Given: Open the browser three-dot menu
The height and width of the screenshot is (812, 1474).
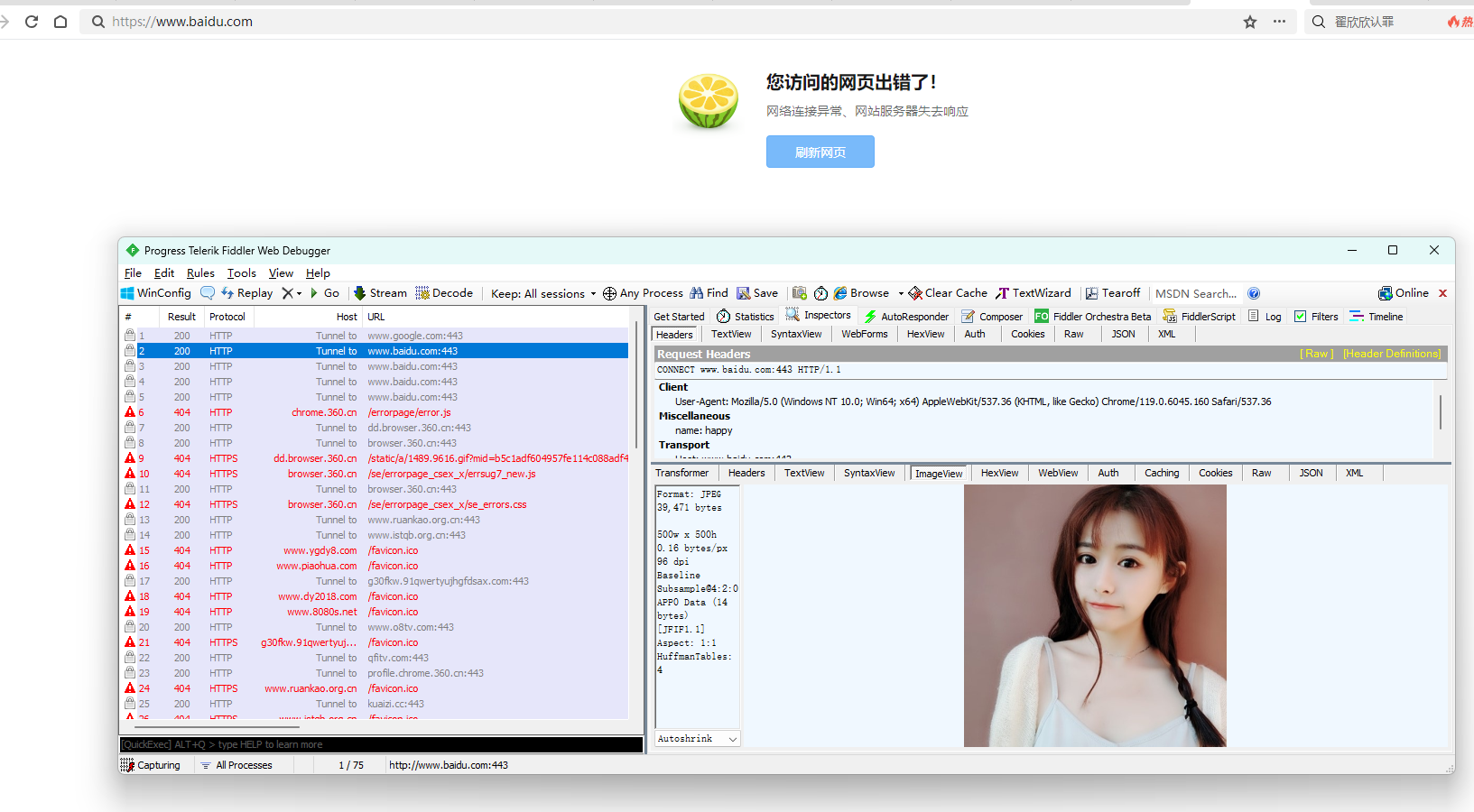Looking at the screenshot, I should [x=1280, y=22].
